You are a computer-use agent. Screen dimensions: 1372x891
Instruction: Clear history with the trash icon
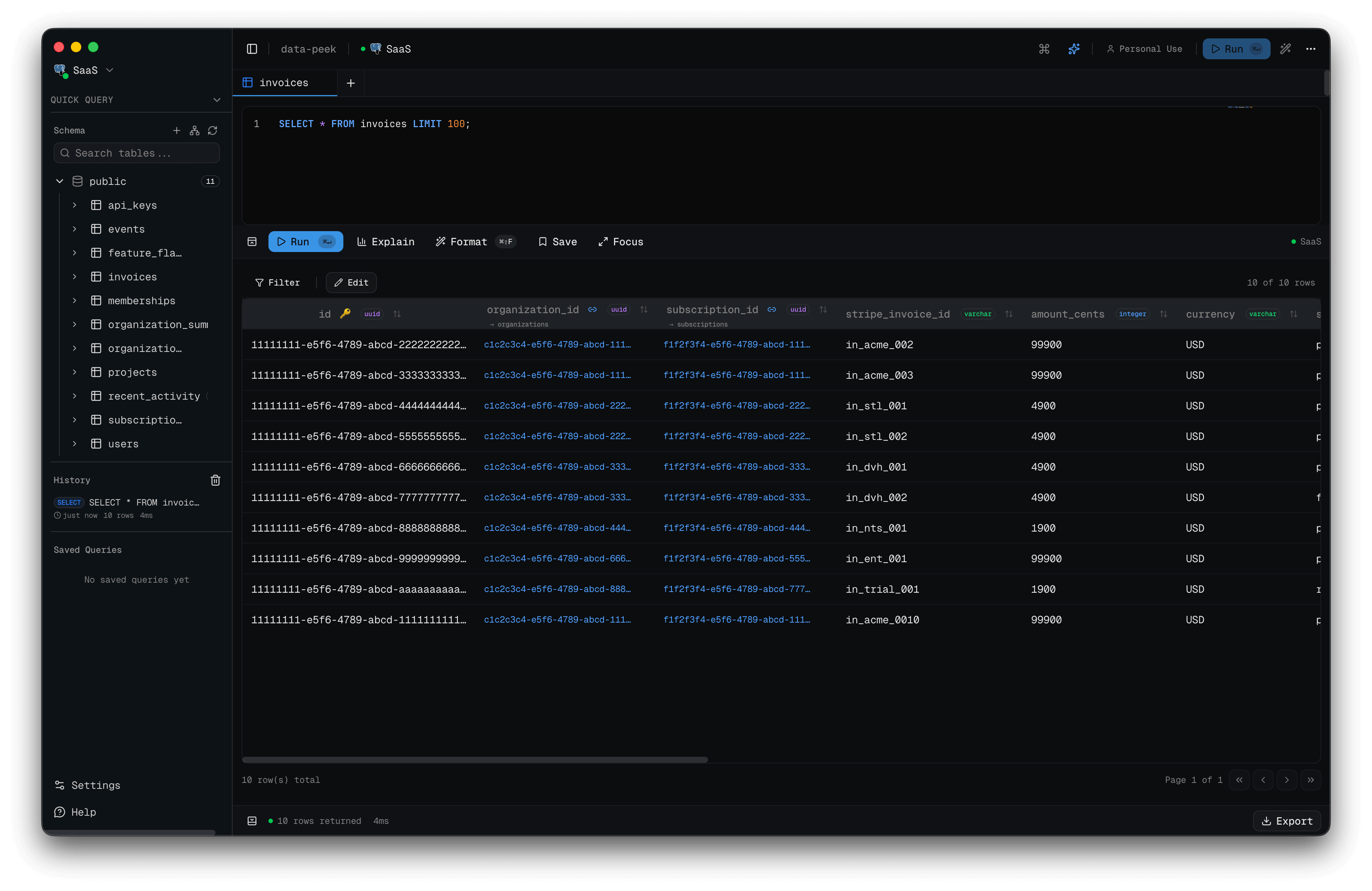[x=215, y=480]
